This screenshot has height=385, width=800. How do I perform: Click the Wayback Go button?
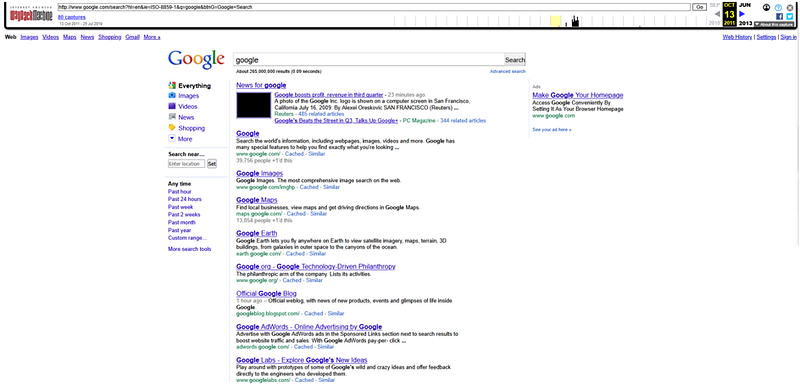[699, 7]
